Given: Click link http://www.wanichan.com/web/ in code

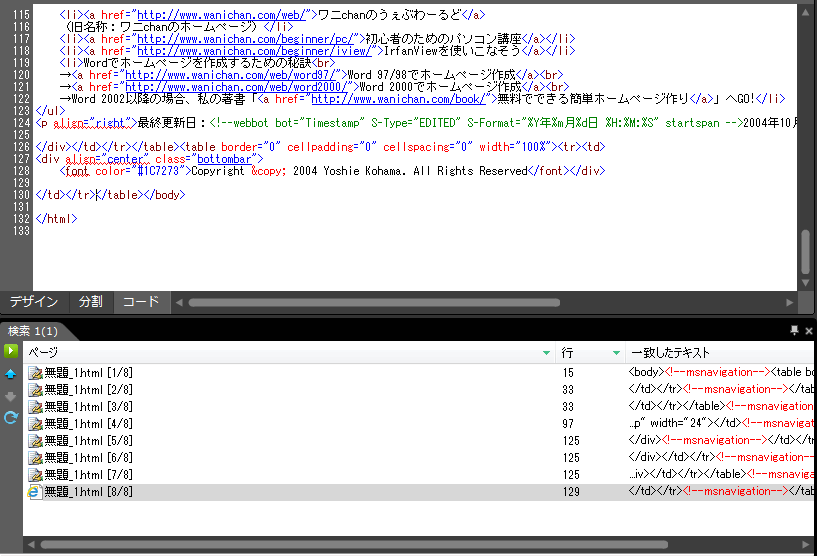Looking at the screenshot, I should click(221, 15).
